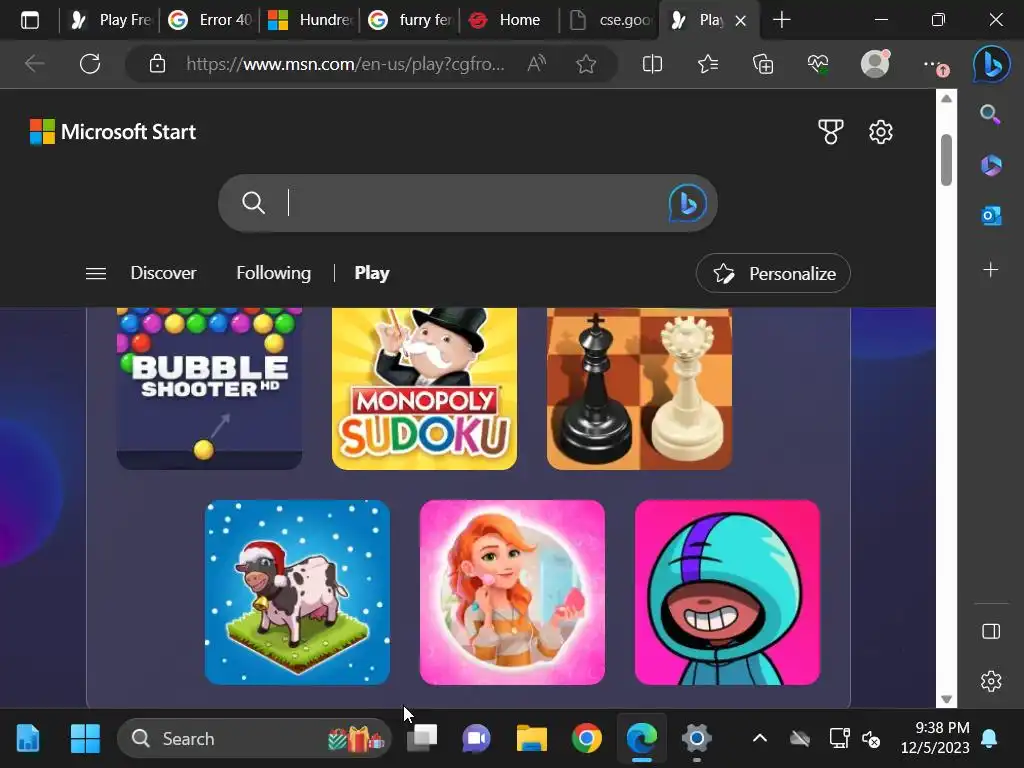Go to the Following section
The width and height of the screenshot is (1024, 768).
[273, 273]
